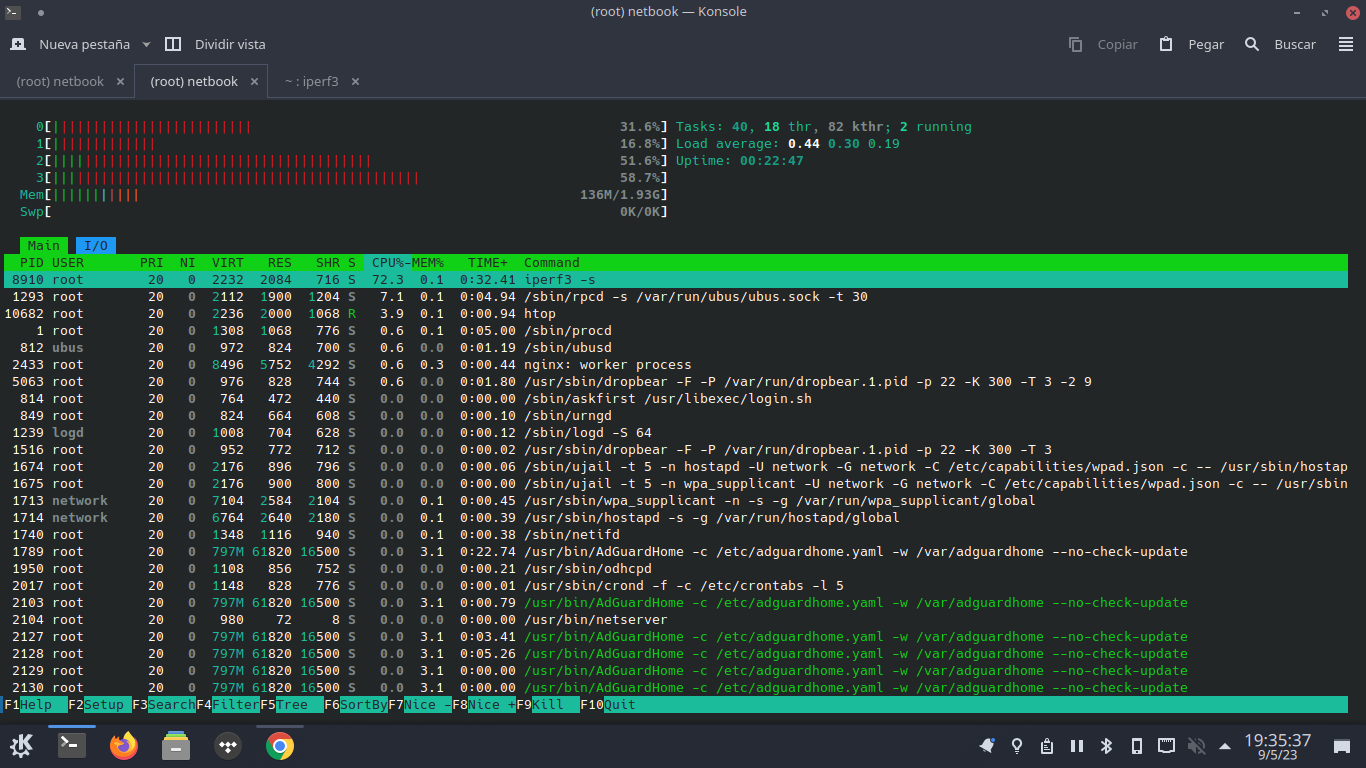Click F9 Kill in htop footer
The height and width of the screenshot is (768, 1366).
click(548, 704)
